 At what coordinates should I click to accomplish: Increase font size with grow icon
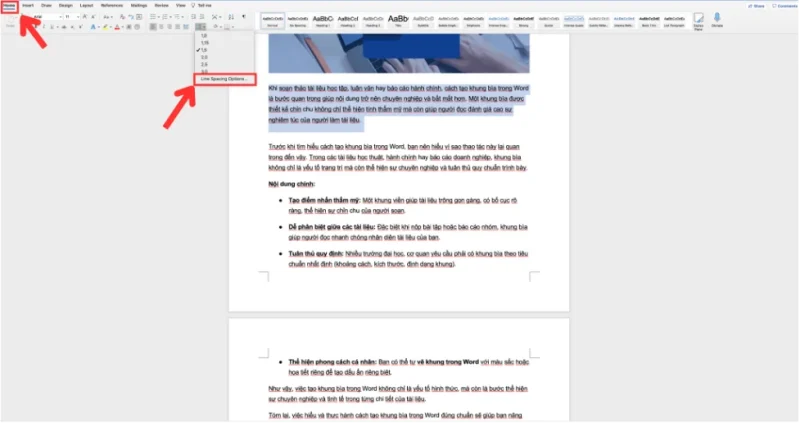click(85, 17)
